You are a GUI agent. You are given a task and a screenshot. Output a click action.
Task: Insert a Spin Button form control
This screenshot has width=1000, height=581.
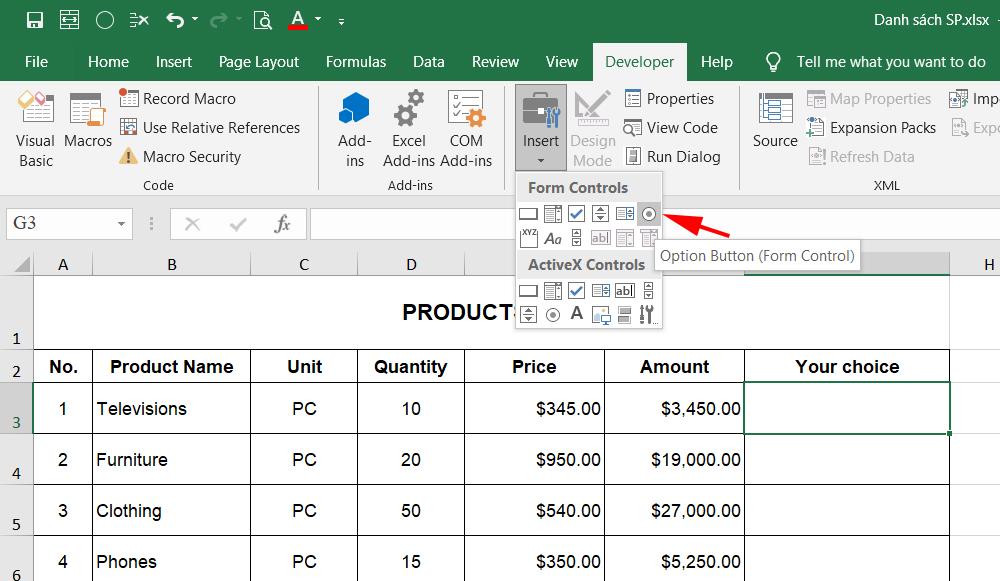[x=600, y=214]
